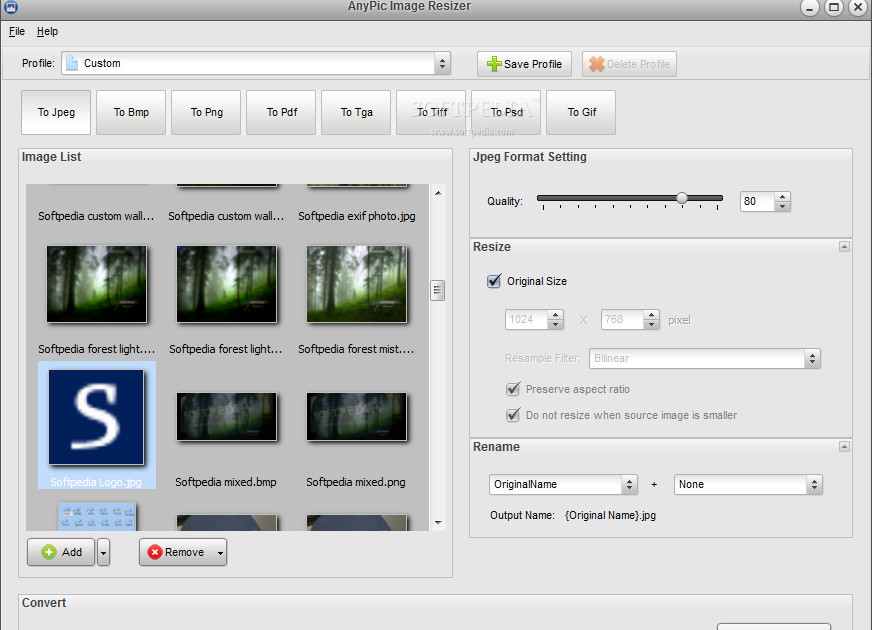Select the Softpedia Logo.jpg thumbnail
The image size is (872, 630).
pos(96,418)
